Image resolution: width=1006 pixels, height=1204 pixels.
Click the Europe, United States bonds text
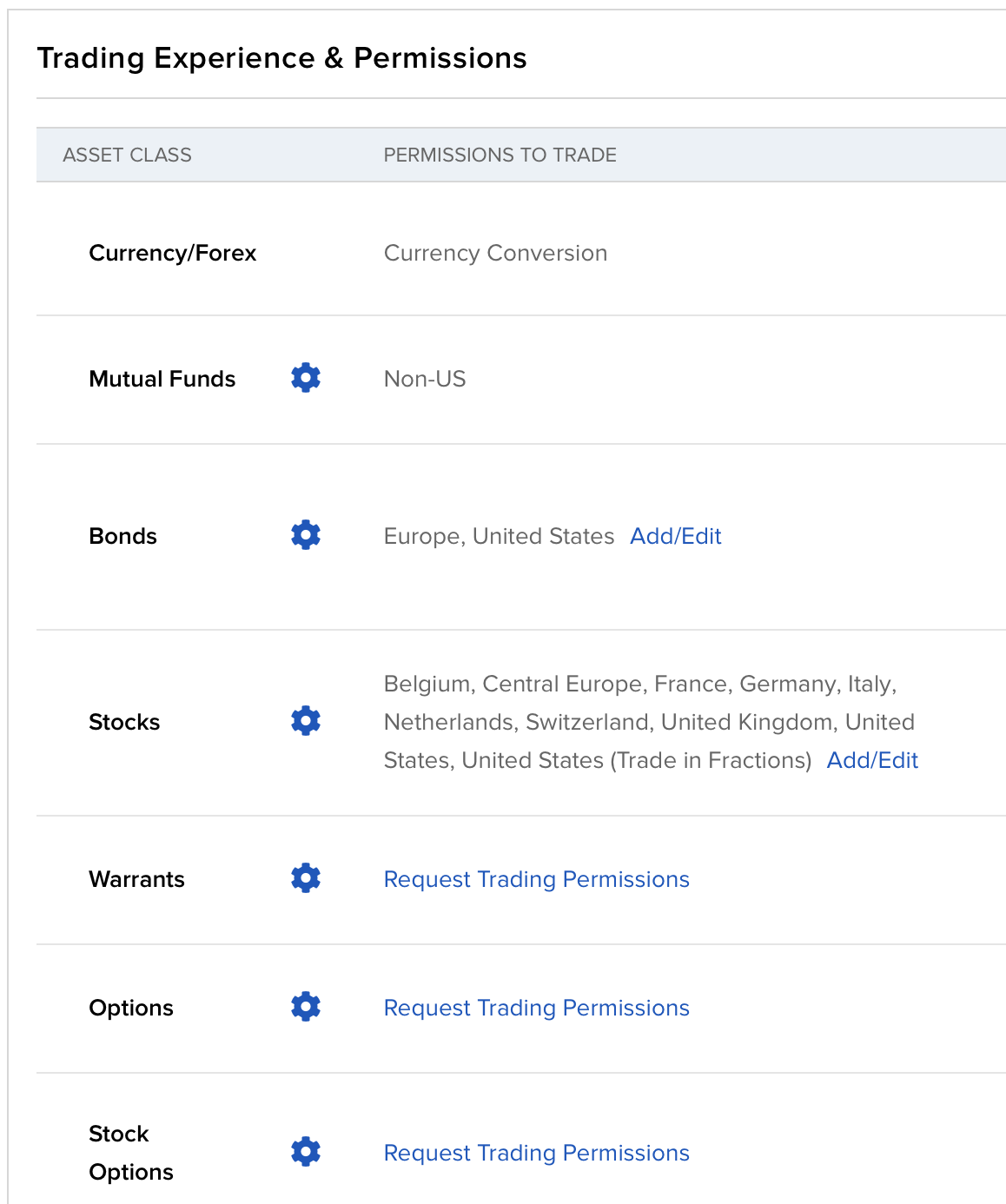click(x=499, y=536)
